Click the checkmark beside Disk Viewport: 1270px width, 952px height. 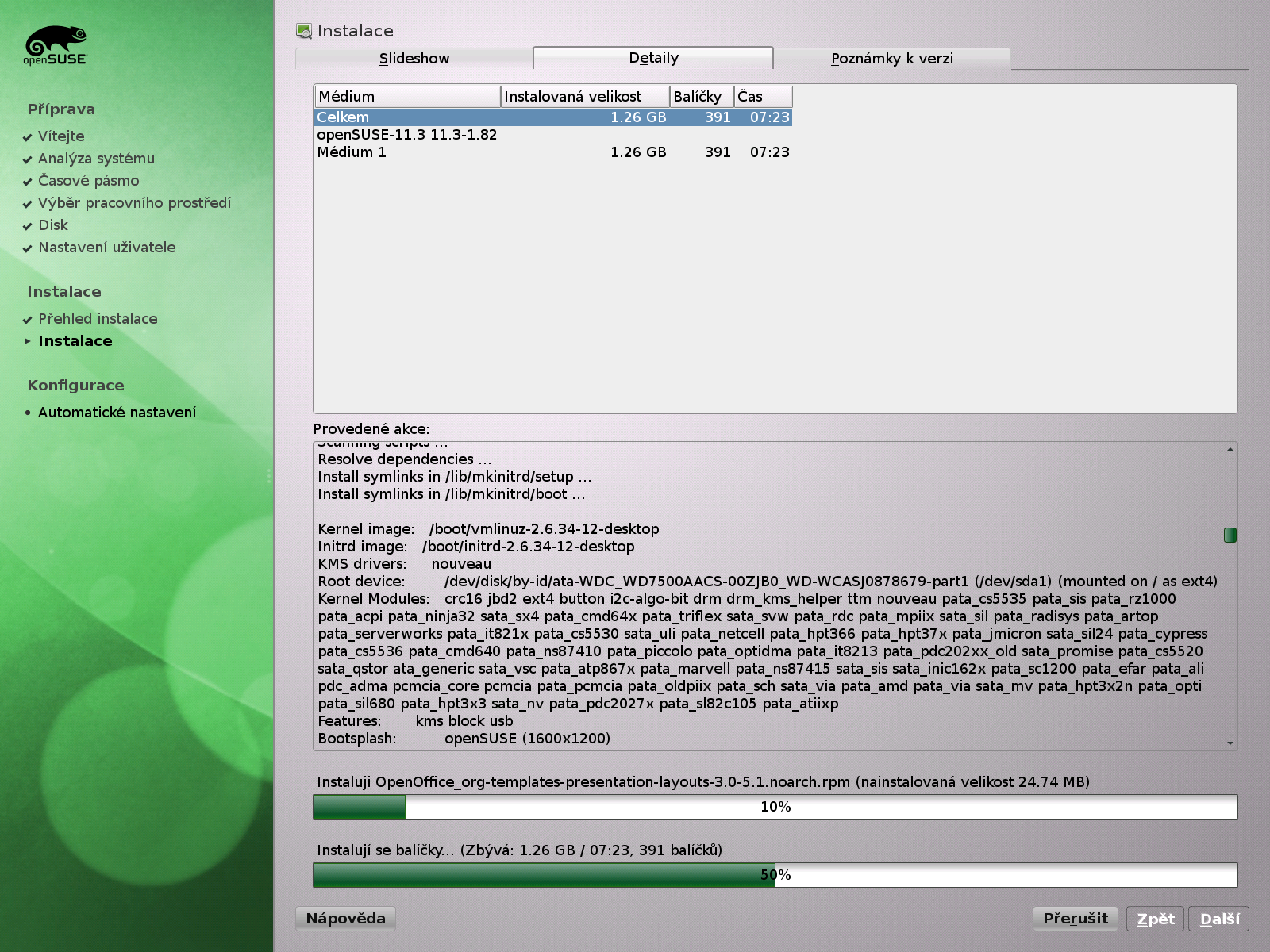28,226
